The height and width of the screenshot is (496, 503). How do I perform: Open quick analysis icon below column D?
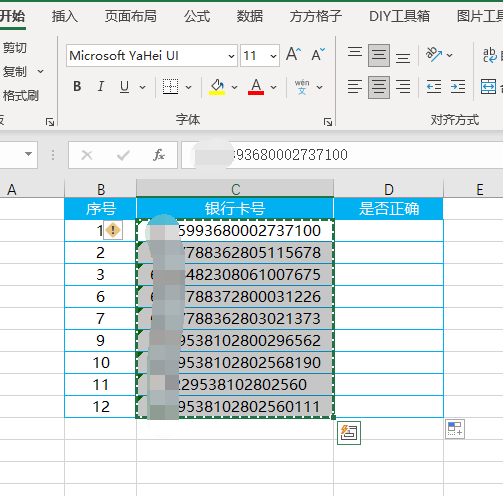455,429
